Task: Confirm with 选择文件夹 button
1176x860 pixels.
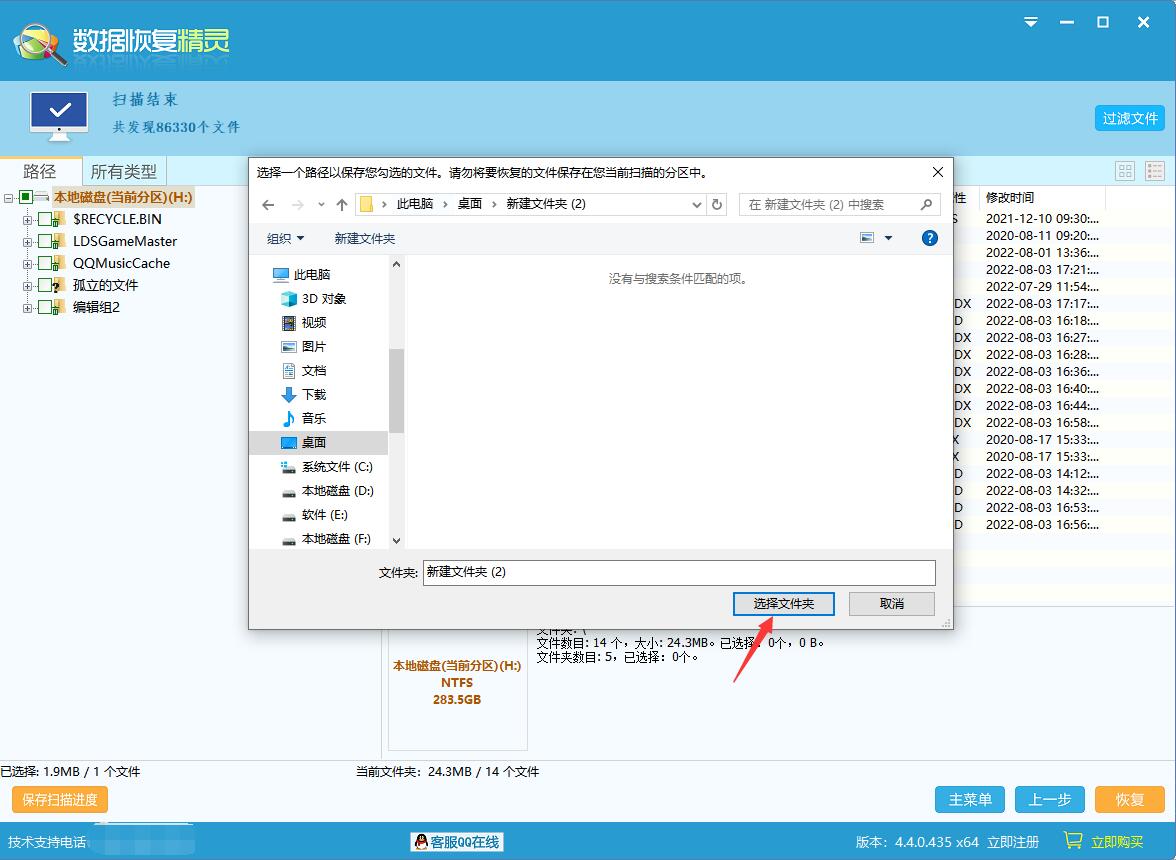Action: coord(784,604)
